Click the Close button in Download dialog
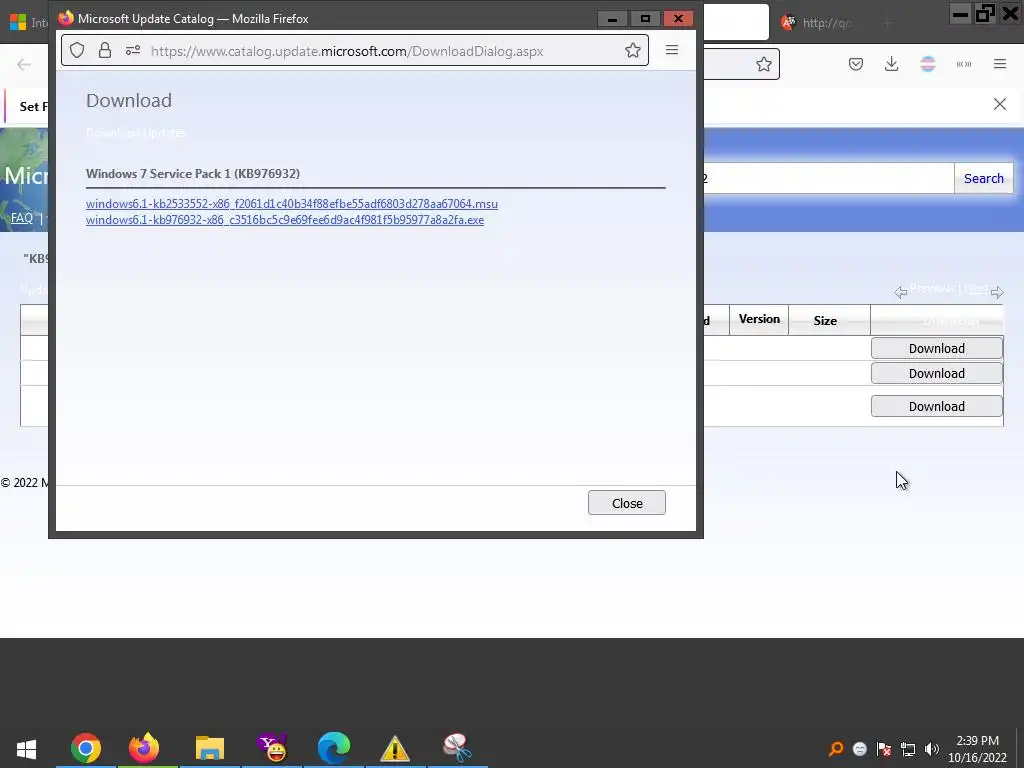Image resolution: width=1024 pixels, height=768 pixels. pos(626,503)
